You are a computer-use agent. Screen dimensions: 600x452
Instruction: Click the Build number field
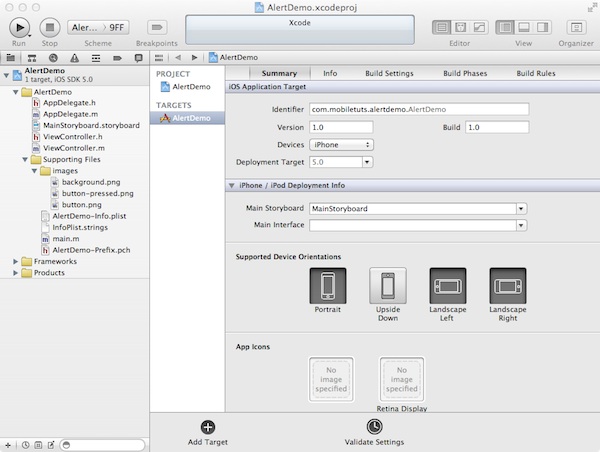[497, 127]
